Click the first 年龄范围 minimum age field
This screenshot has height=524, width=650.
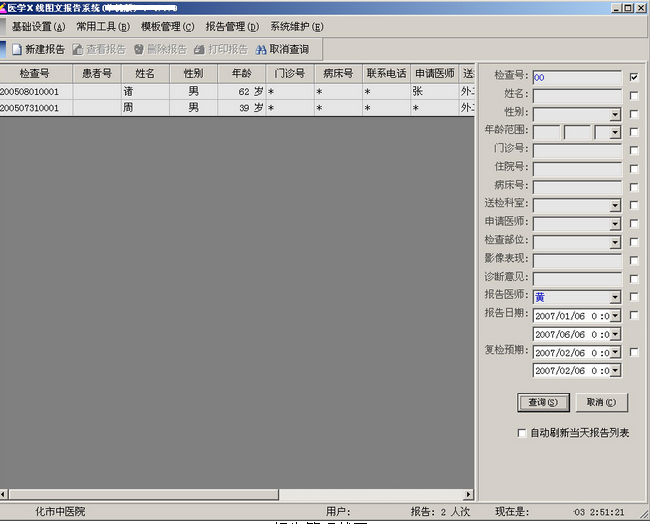click(x=546, y=133)
